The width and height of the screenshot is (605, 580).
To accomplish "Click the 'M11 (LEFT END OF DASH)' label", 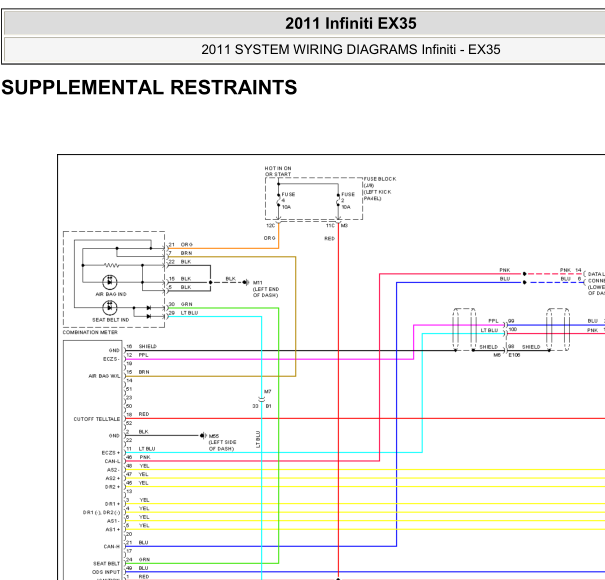I will 266,289.
